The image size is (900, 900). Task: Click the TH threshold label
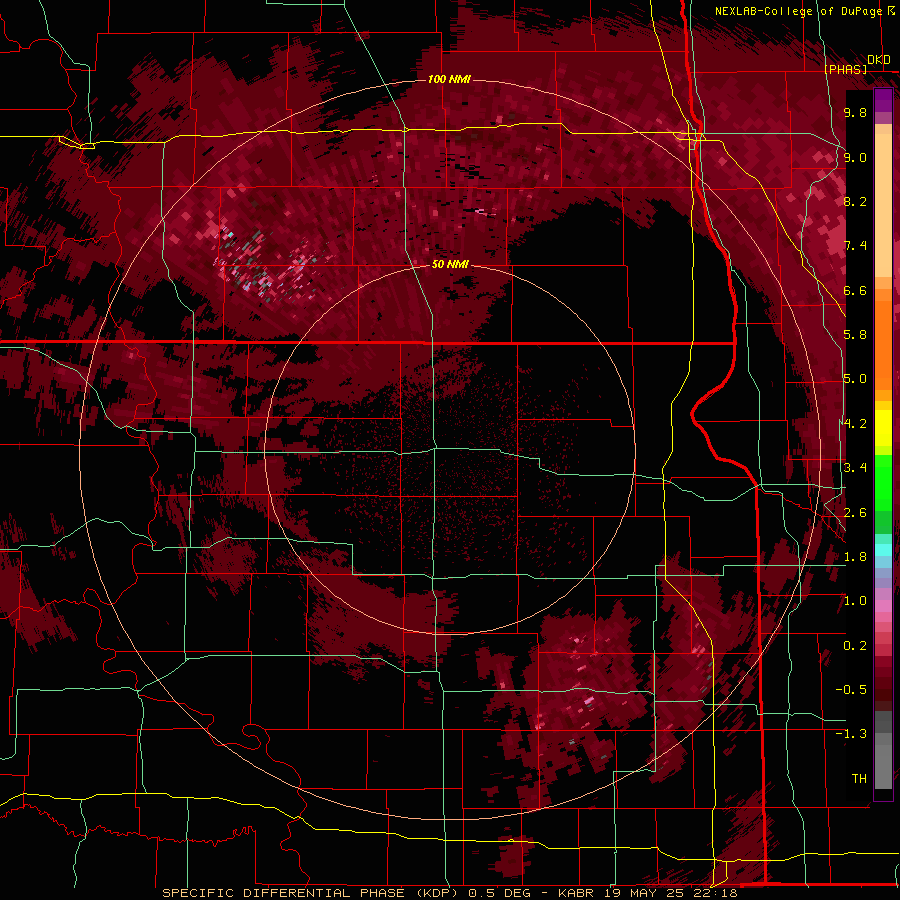[x=859, y=779]
